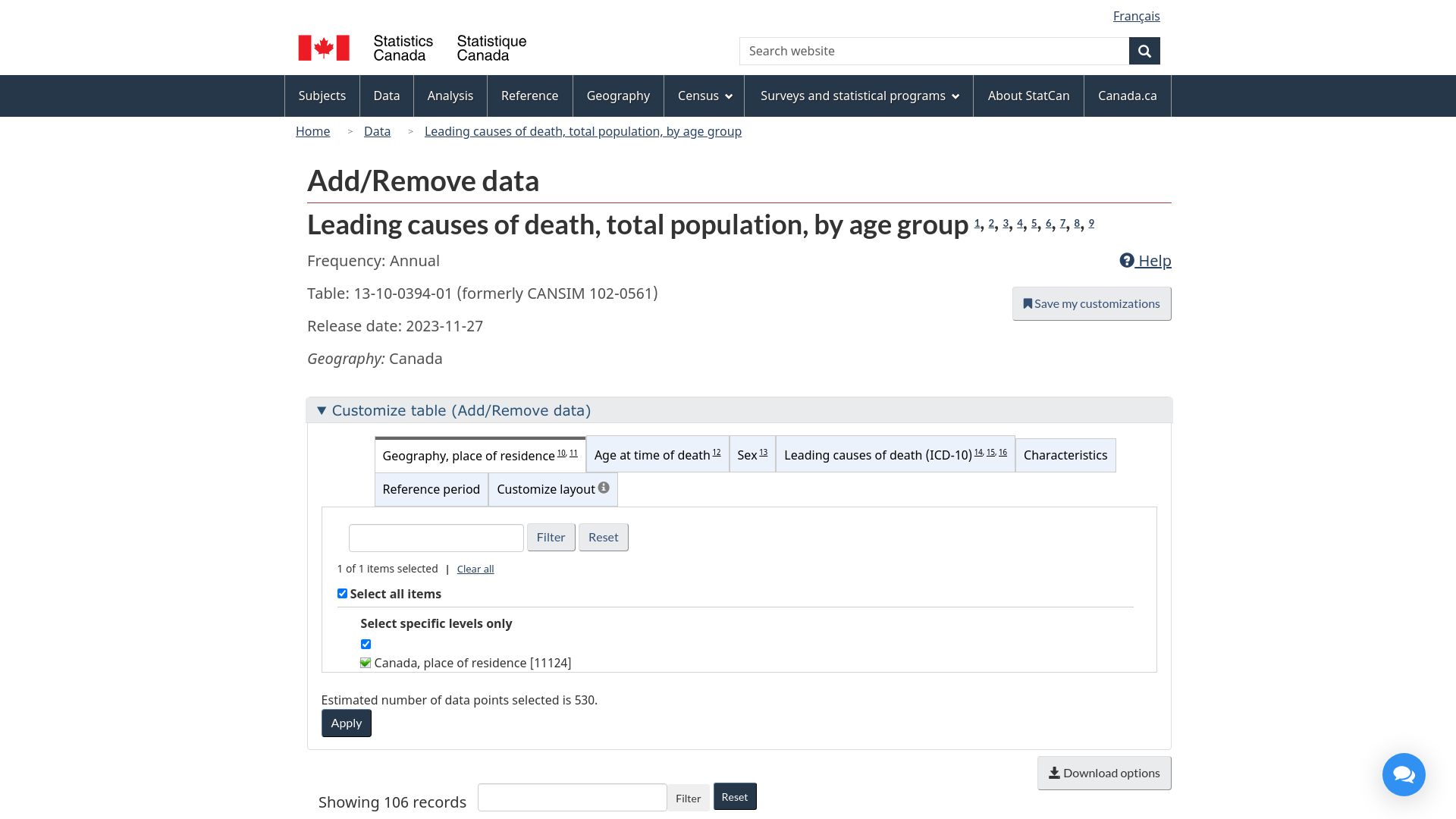Viewport: 1456px width, 819px height.
Task: Open Download options button
Action: tap(1104, 773)
